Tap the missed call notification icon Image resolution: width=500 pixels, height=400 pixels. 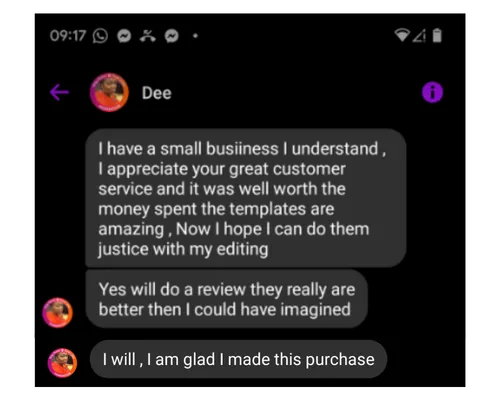[148, 36]
